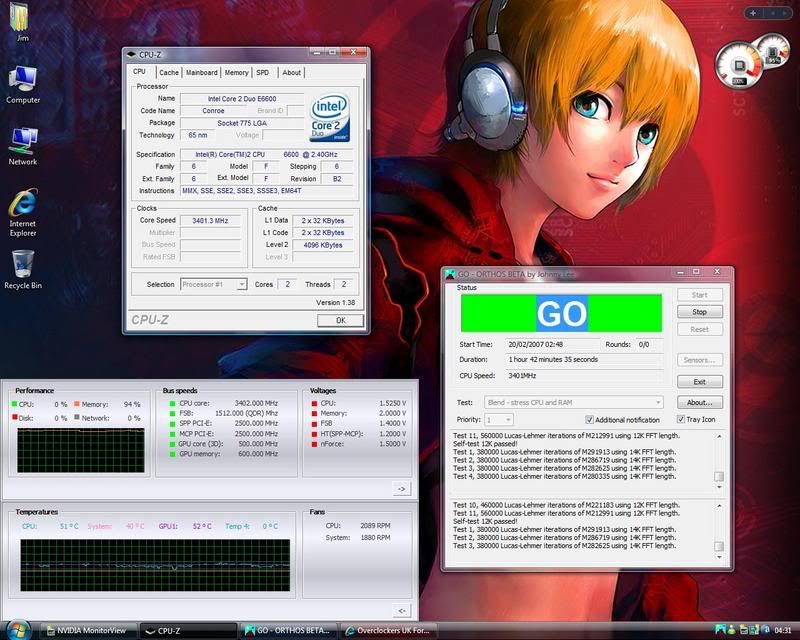Image resolution: width=800 pixels, height=640 pixels.
Task: Click the sidebar add gadget plus icon
Action: (753, 13)
